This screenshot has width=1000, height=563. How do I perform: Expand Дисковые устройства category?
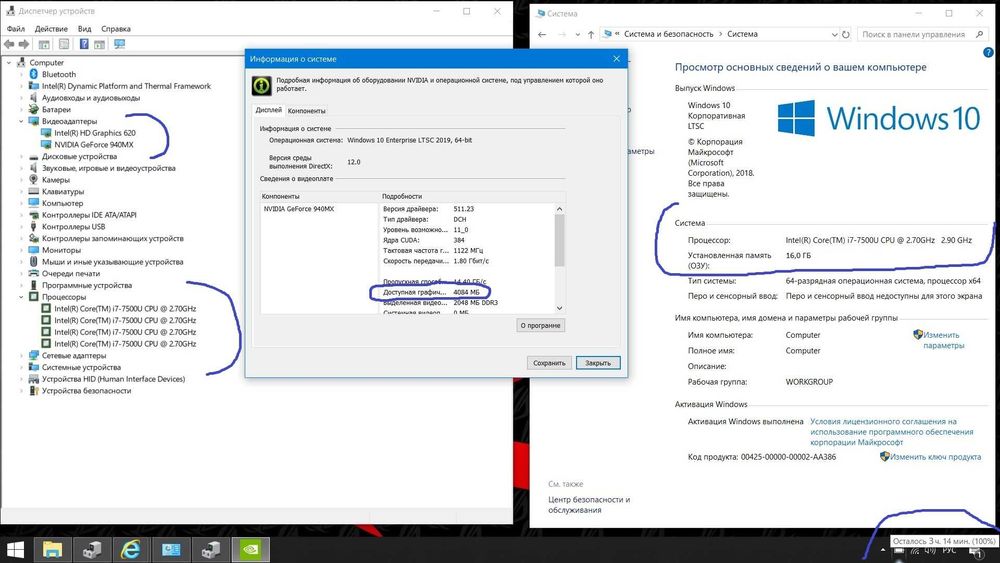[21, 156]
